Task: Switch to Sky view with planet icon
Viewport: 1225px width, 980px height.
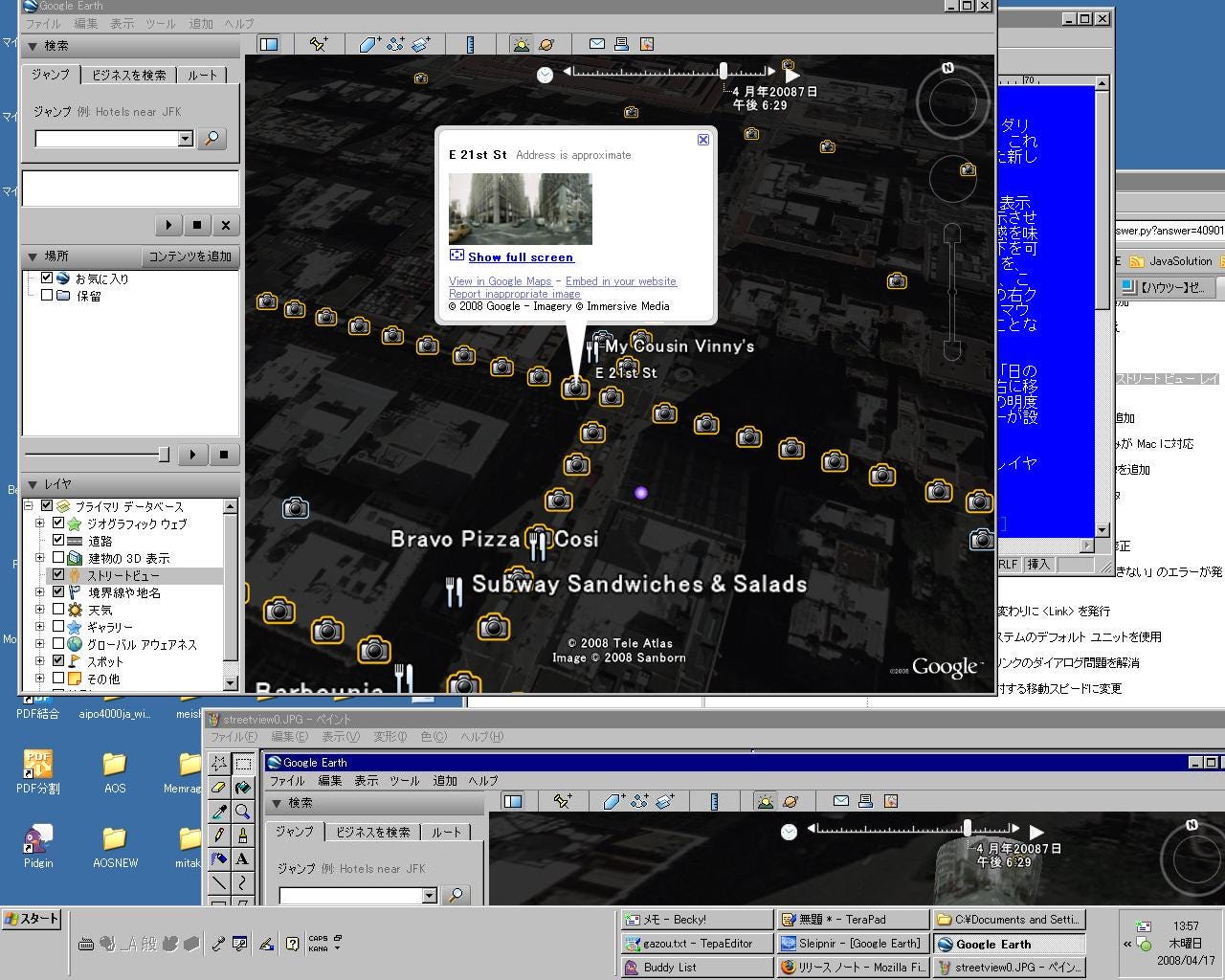Action: pyautogui.click(x=546, y=44)
